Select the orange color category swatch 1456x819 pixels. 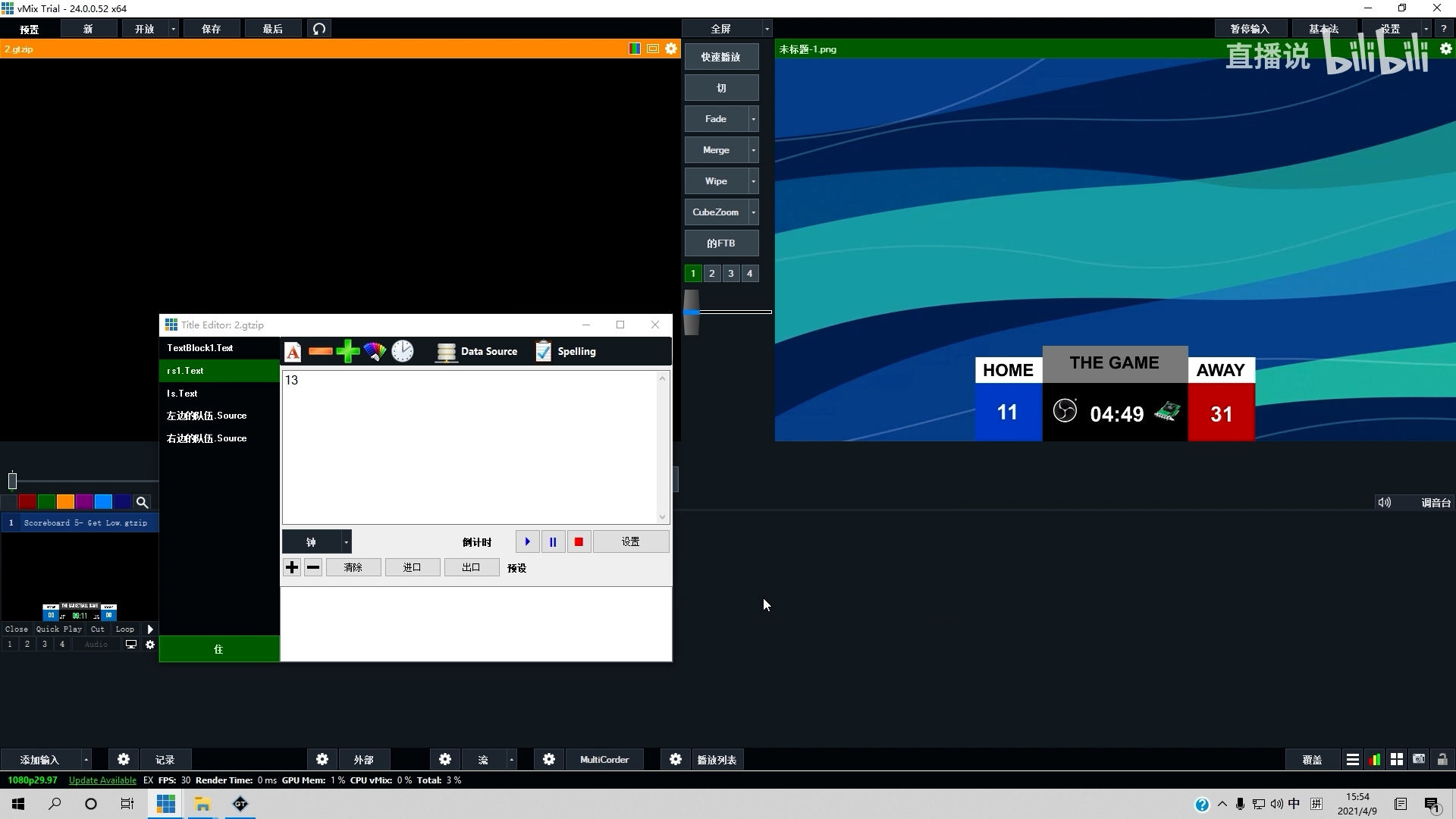coord(65,503)
